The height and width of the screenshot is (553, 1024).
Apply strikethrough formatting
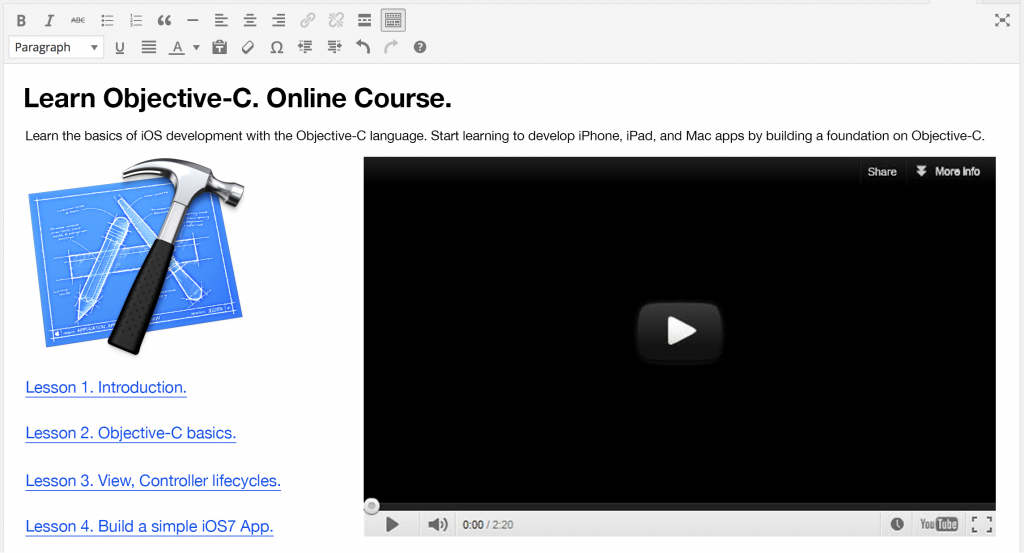point(78,21)
